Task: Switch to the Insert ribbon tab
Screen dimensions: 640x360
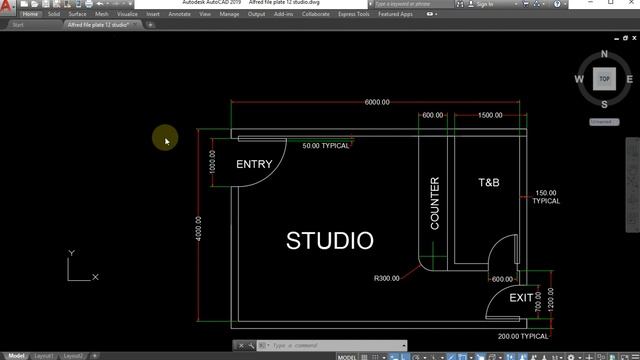Action: (153, 14)
